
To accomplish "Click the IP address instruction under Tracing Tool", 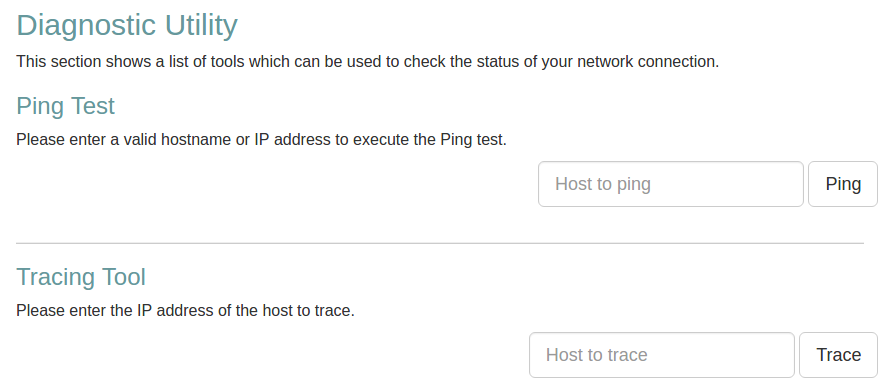I will (186, 311).
